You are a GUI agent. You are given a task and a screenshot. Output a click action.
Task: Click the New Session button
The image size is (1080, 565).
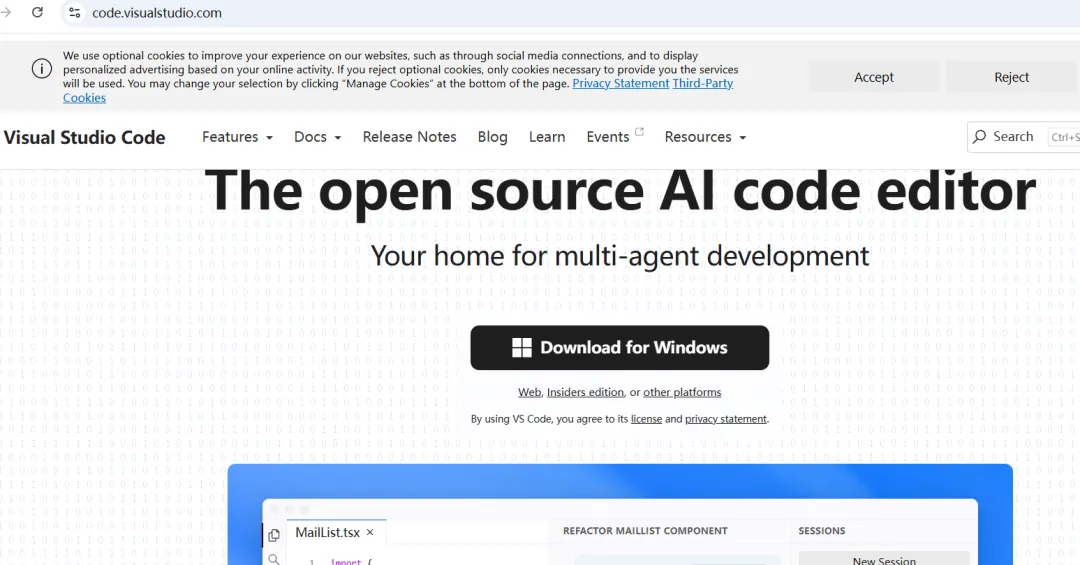coord(884,559)
